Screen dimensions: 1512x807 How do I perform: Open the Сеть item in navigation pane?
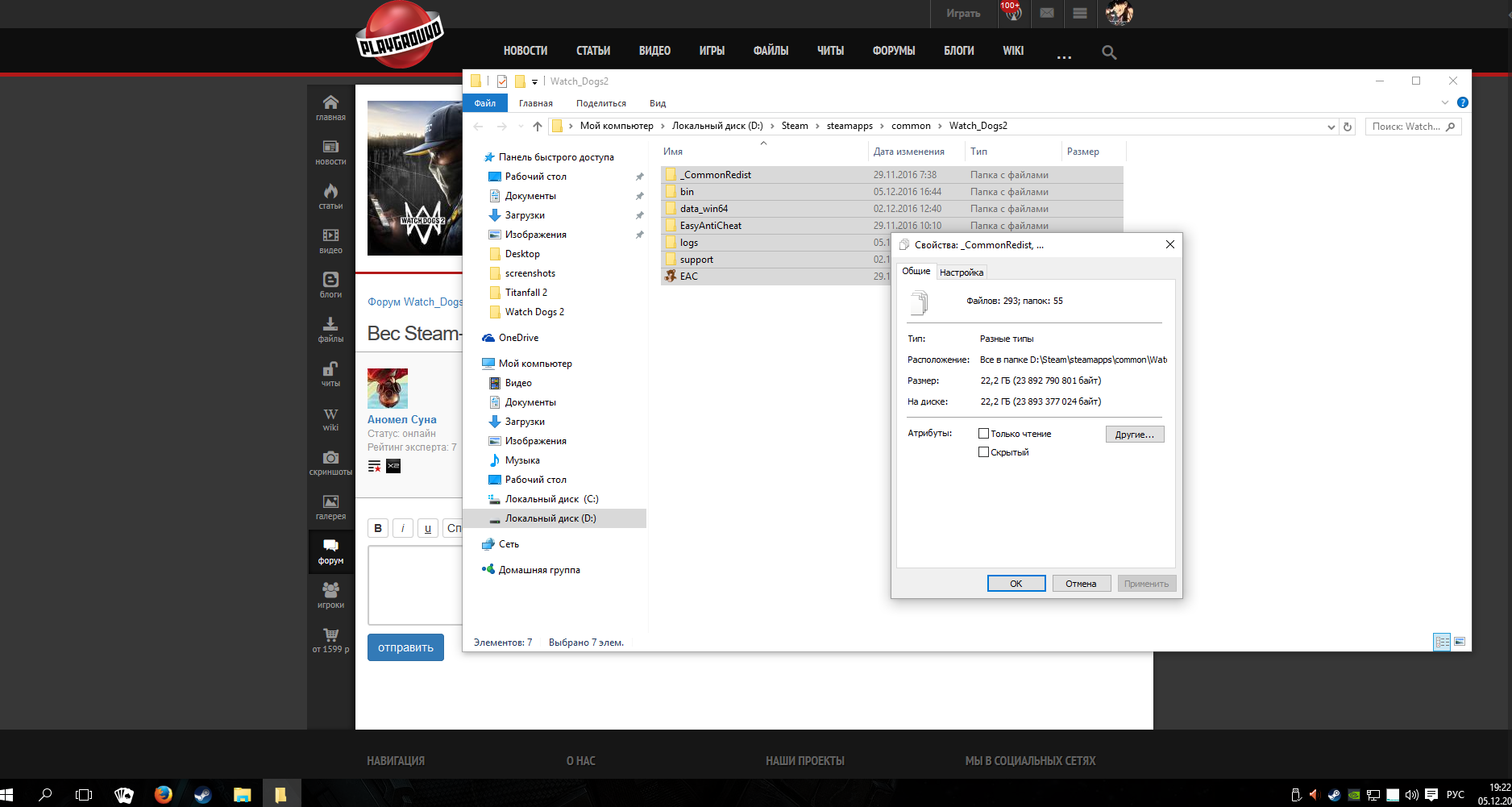click(509, 544)
